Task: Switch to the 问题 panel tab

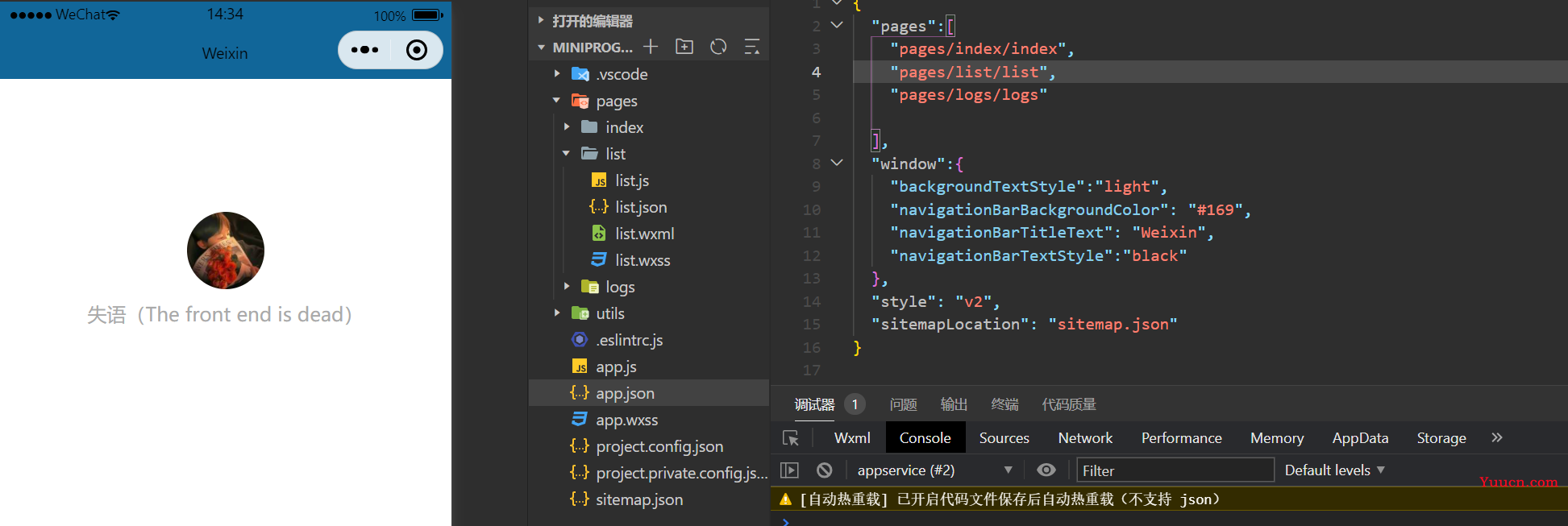Action: (903, 404)
